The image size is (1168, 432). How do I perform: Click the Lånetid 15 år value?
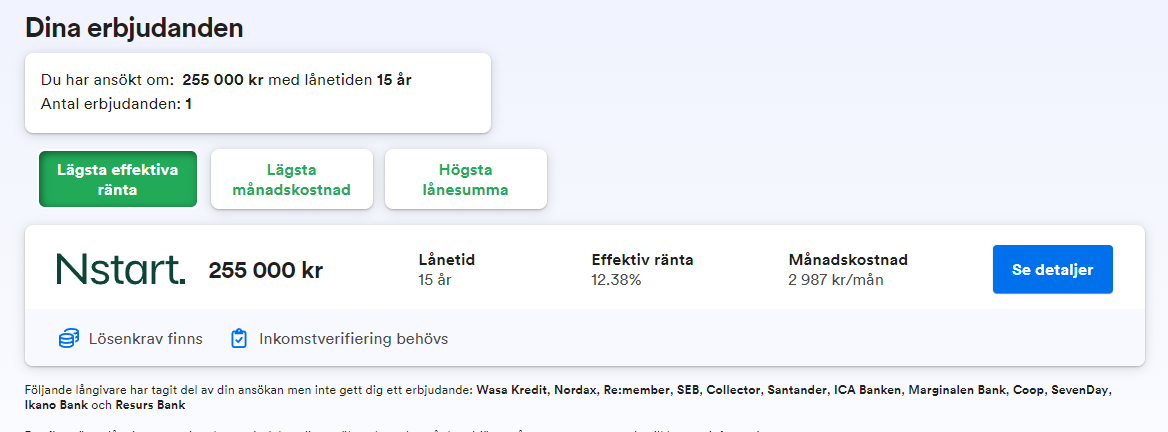(435, 280)
